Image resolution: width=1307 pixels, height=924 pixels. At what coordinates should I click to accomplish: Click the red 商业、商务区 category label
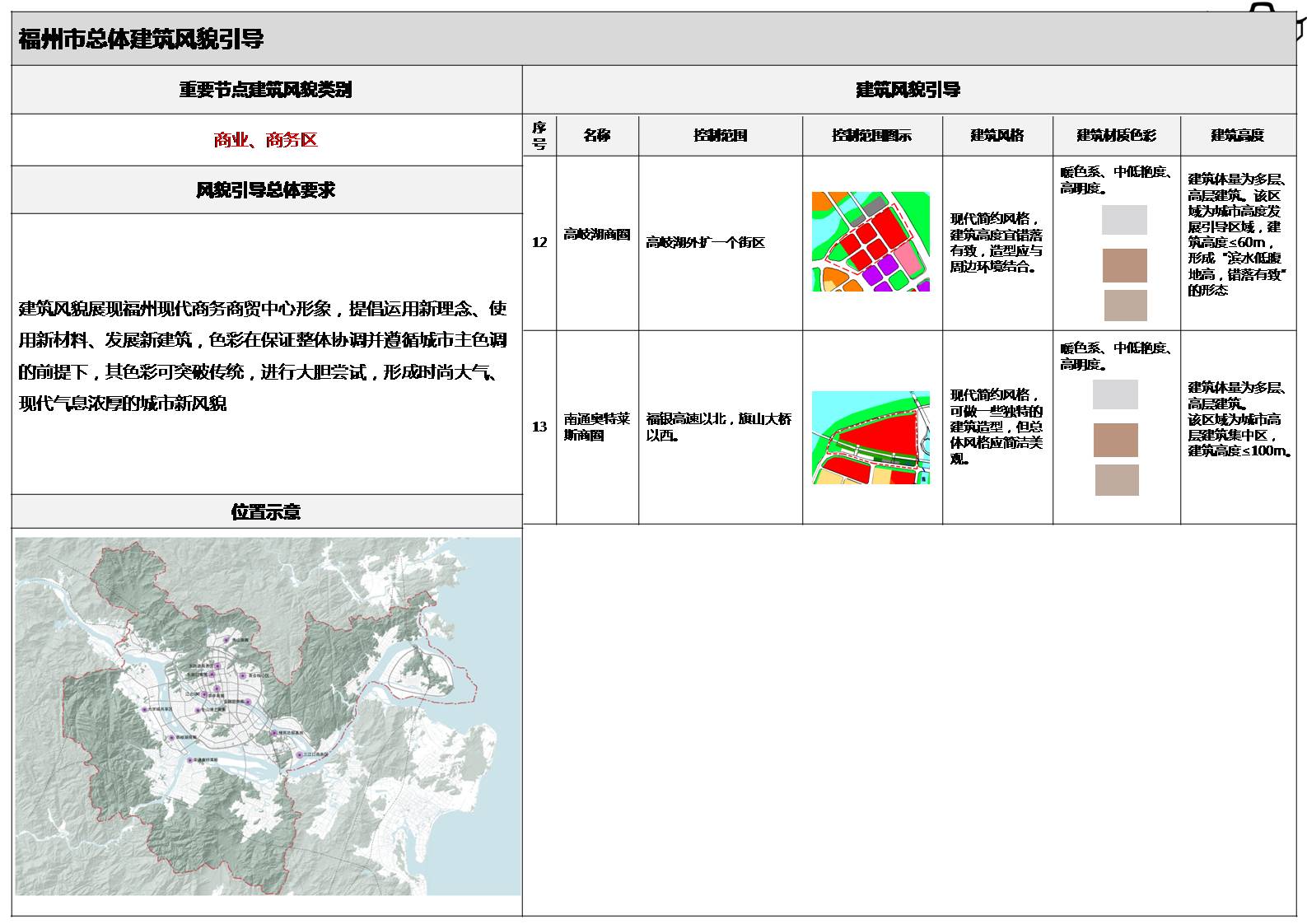[266, 140]
